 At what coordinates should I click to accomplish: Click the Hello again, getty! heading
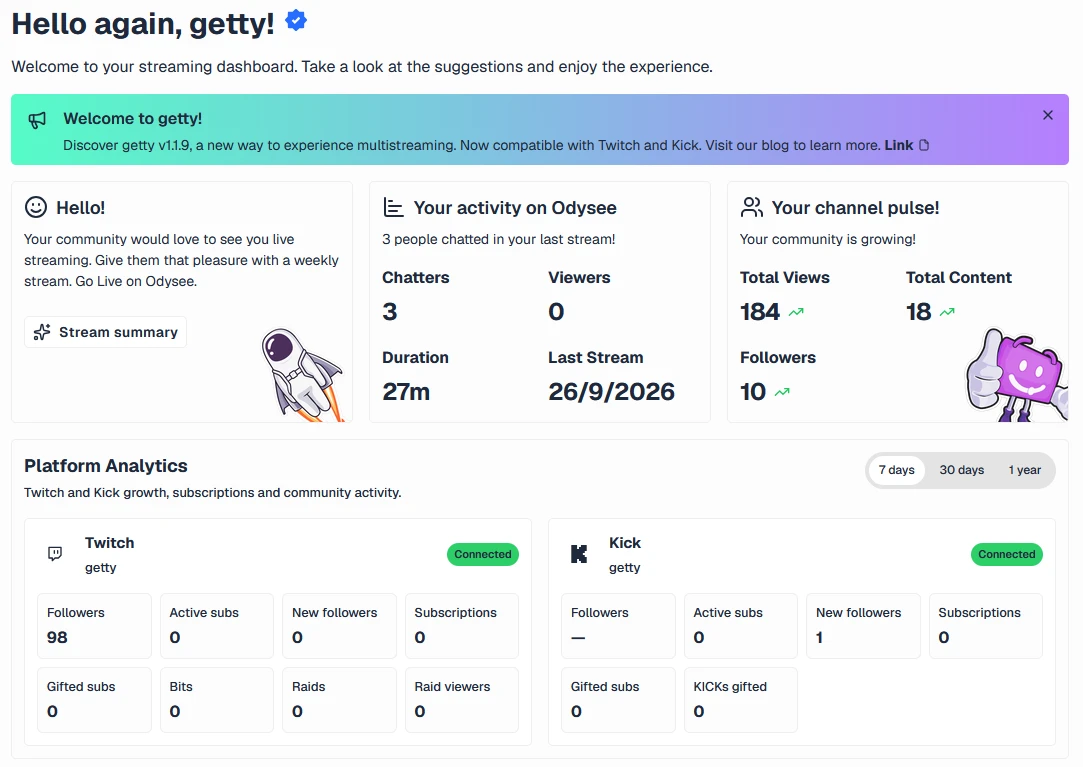click(x=143, y=24)
